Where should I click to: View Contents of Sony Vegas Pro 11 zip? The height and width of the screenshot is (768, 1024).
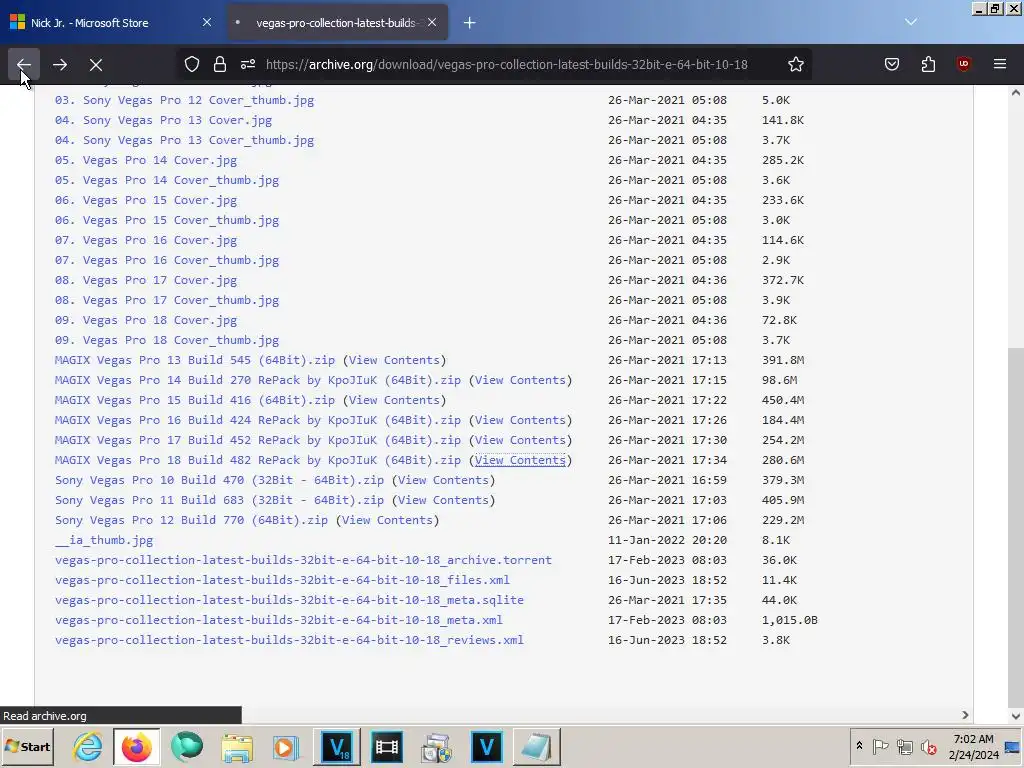point(443,500)
